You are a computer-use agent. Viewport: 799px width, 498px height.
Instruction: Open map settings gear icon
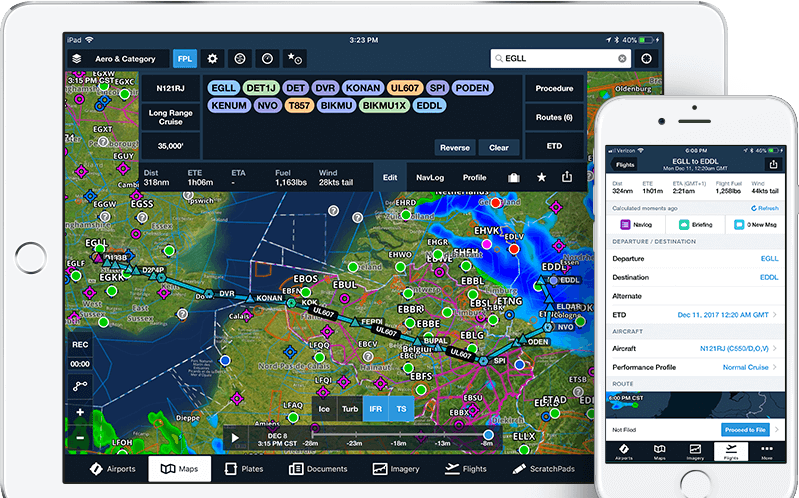[x=212, y=59]
